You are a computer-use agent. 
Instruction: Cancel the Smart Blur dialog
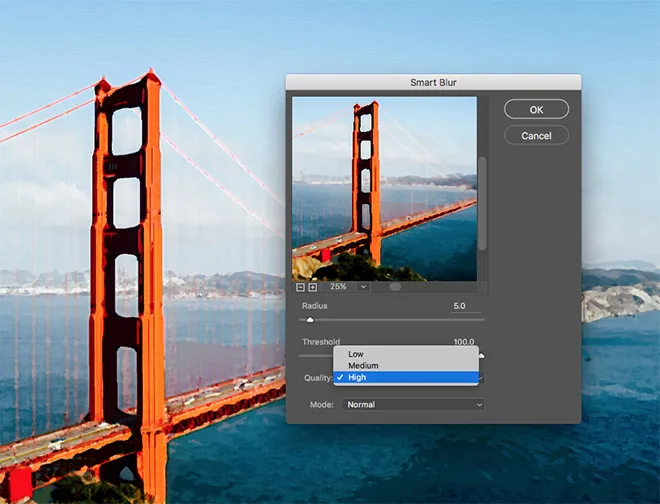[536, 135]
